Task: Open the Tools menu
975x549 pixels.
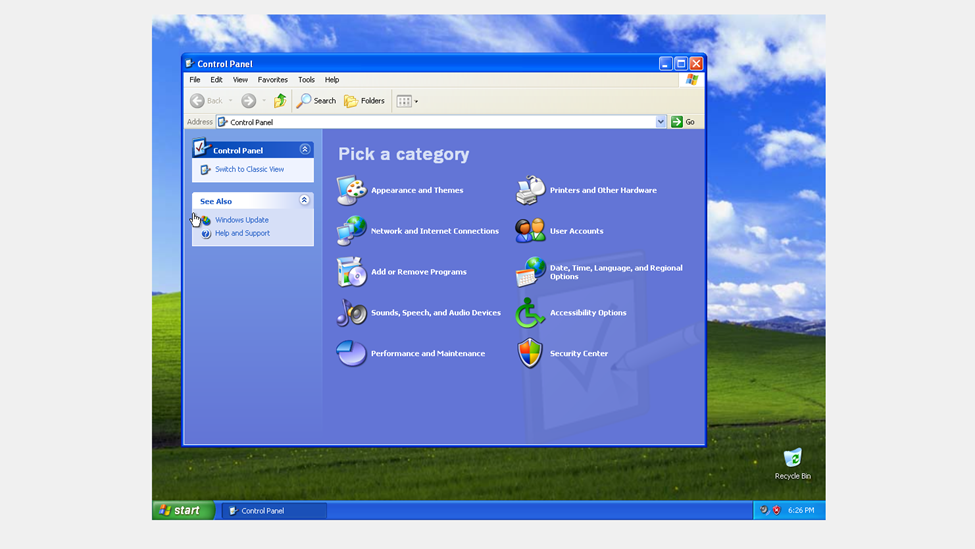Action: pyautogui.click(x=306, y=80)
